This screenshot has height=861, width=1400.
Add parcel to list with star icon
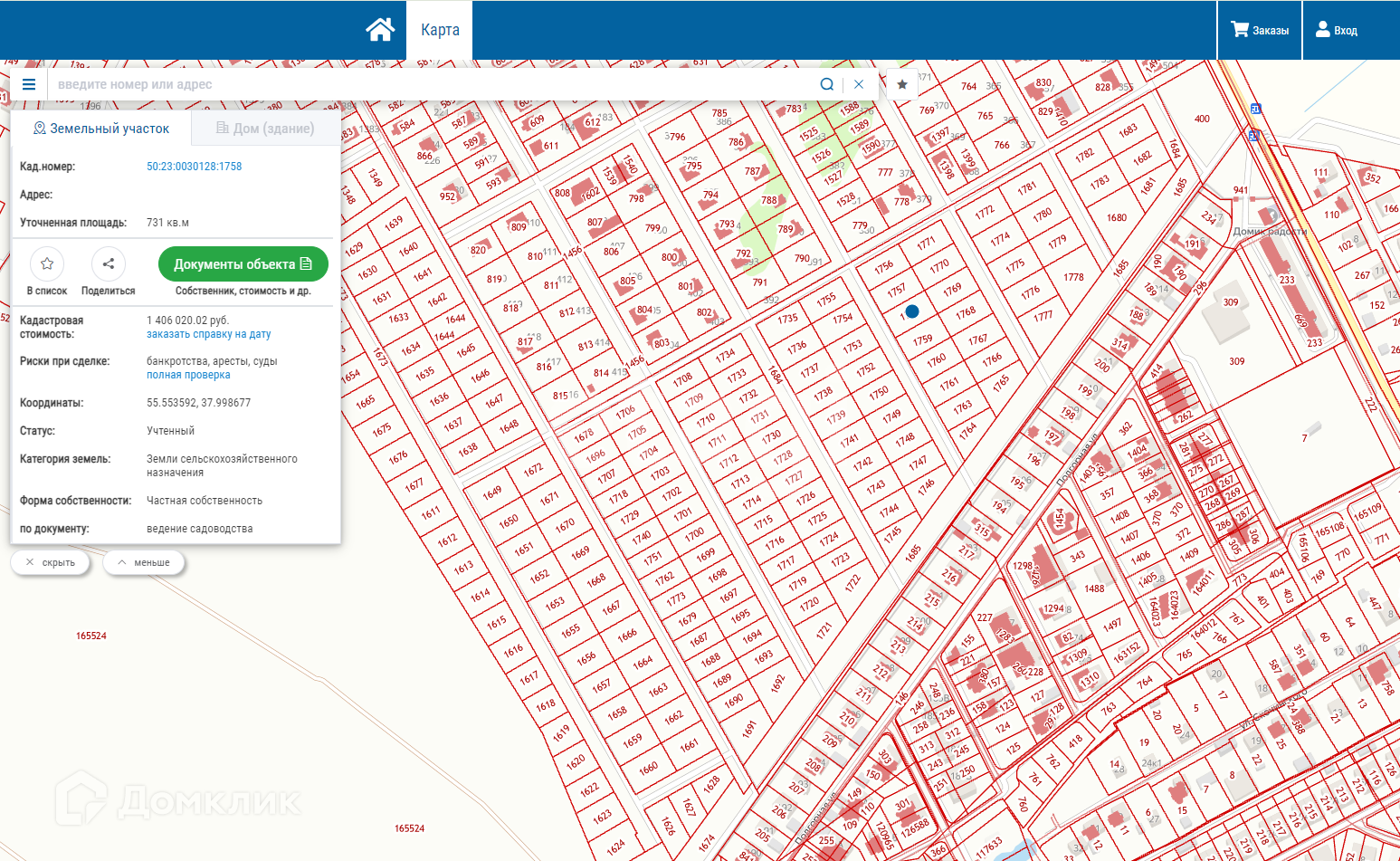coord(47,263)
